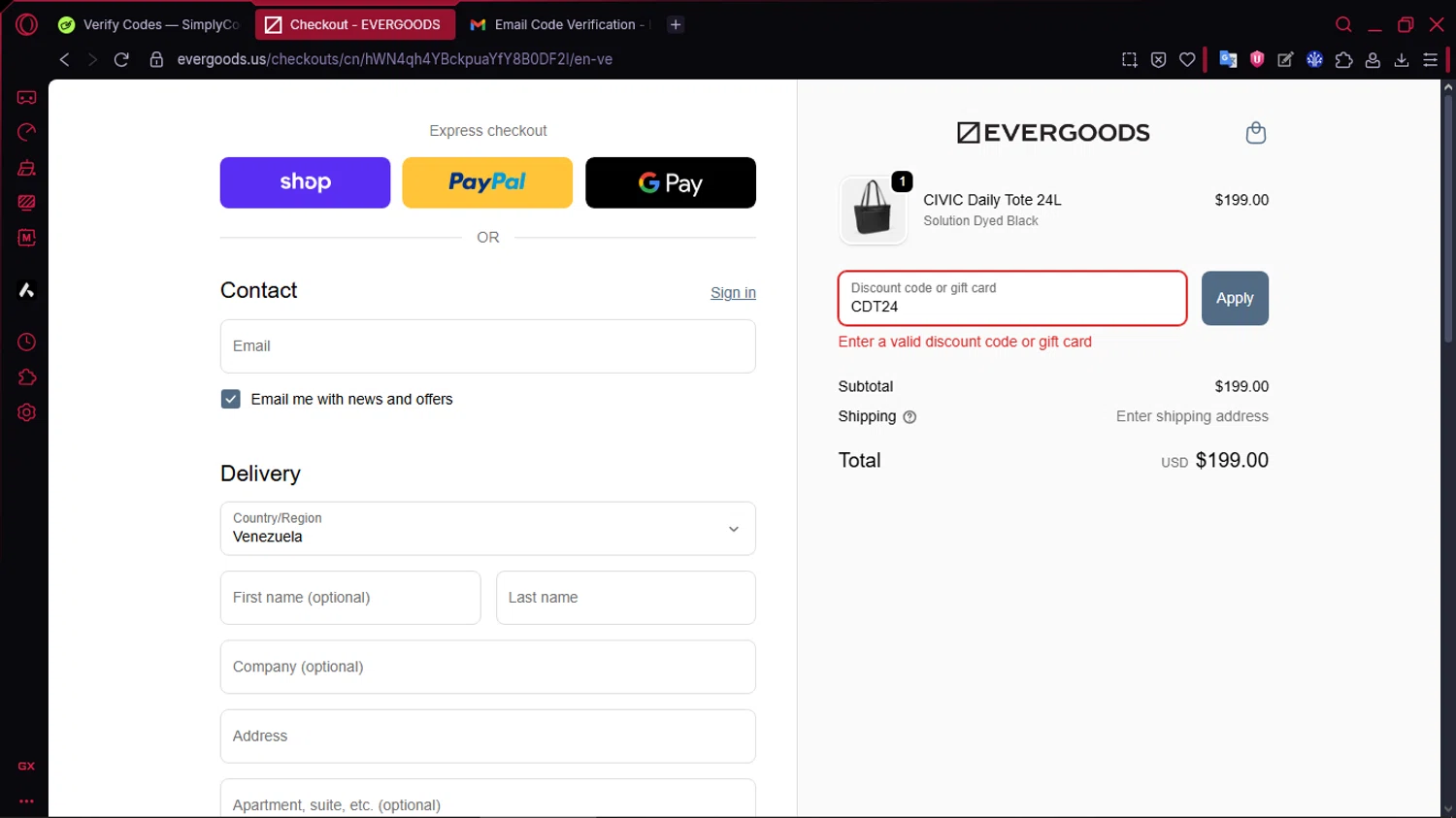Go forward to the next page
The width and height of the screenshot is (1456, 818).
pos(92,59)
